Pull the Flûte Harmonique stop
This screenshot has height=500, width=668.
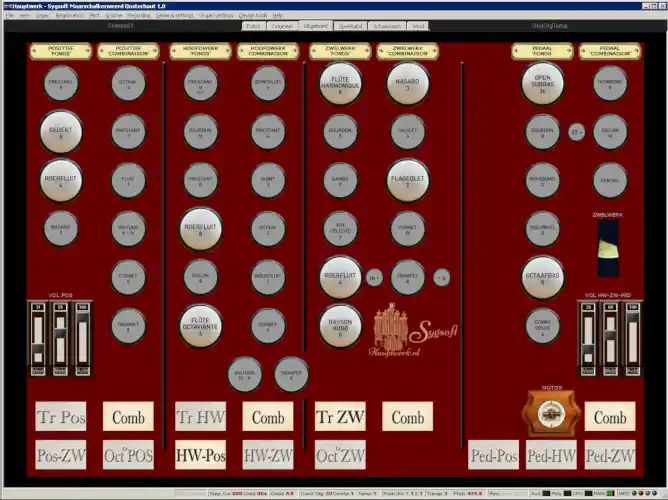click(x=340, y=84)
